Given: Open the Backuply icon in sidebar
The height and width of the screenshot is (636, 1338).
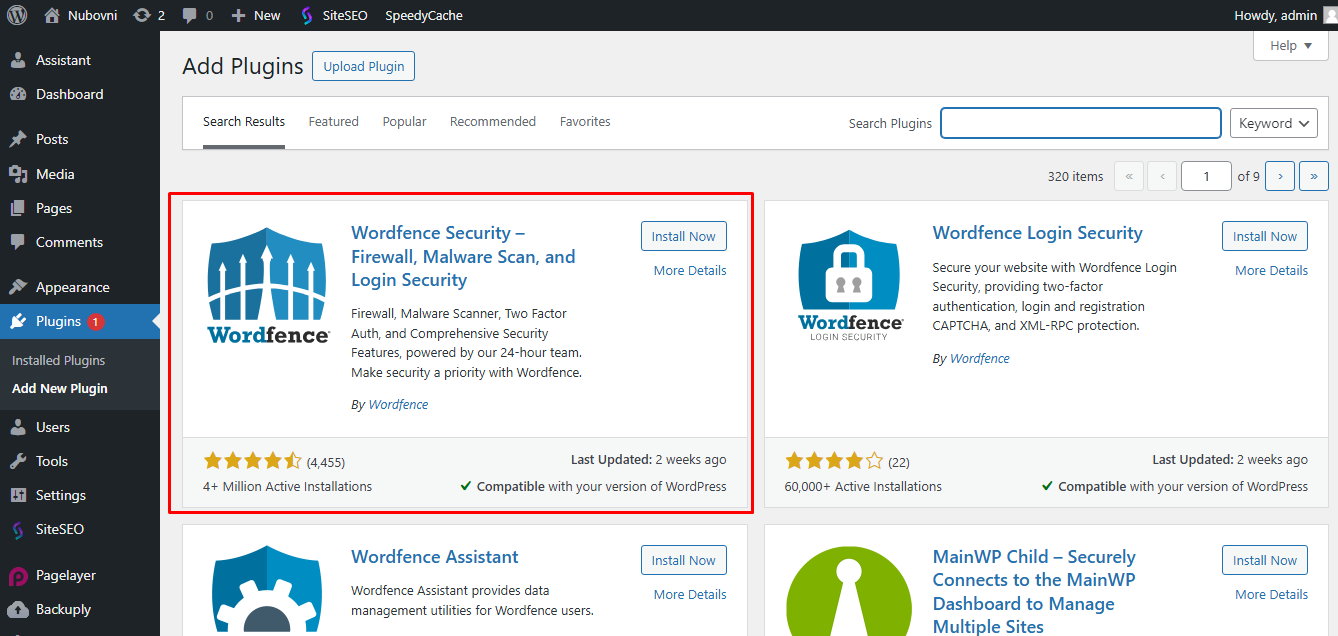Looking at the screenshot, I should [x=18, y=609].
